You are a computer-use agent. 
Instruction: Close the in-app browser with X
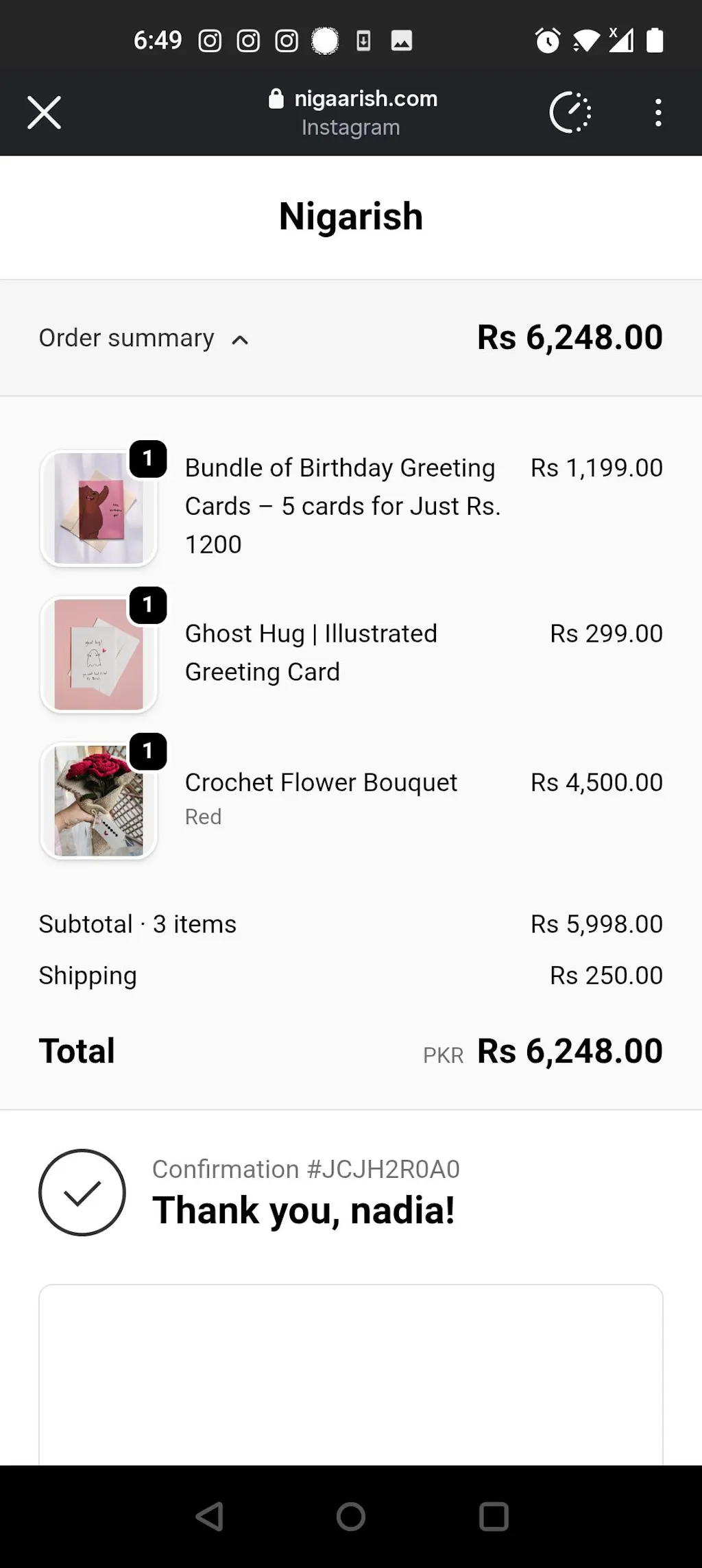(45, 112)
